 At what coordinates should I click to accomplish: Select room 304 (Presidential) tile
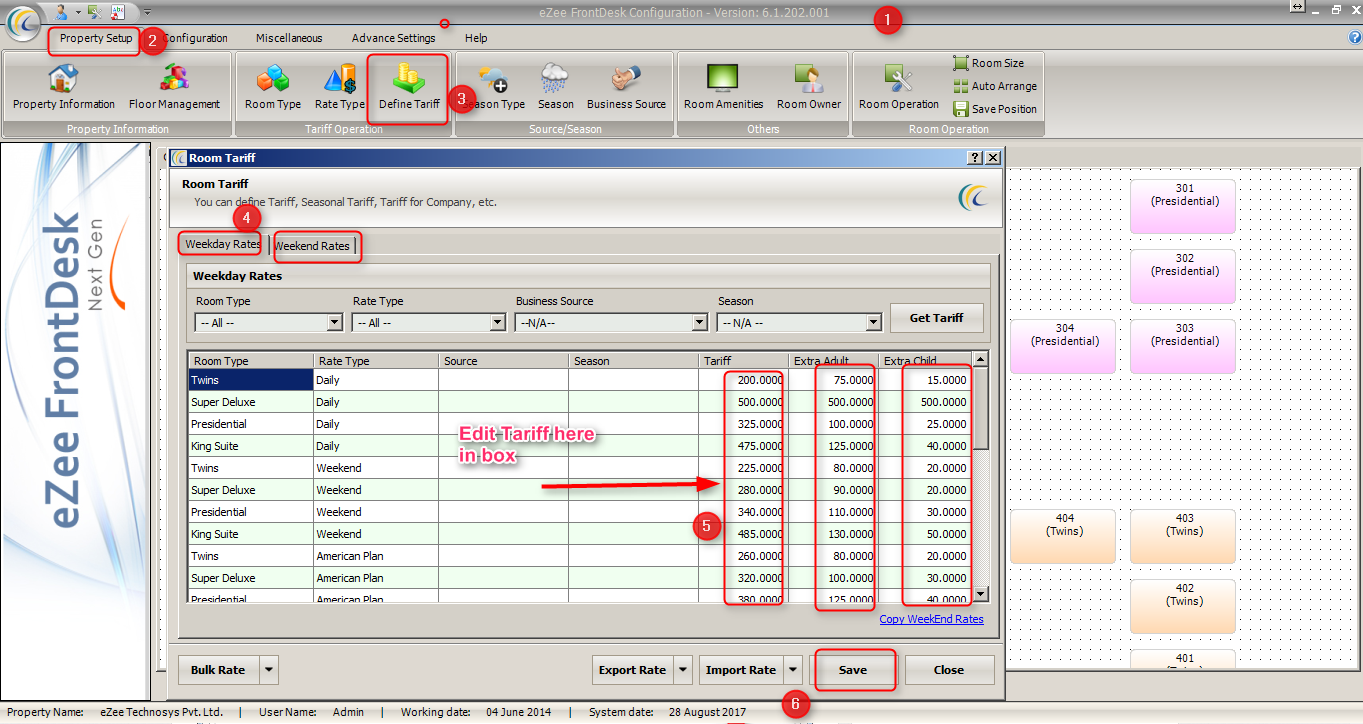pyautogui.click(x=1063, y=346)
